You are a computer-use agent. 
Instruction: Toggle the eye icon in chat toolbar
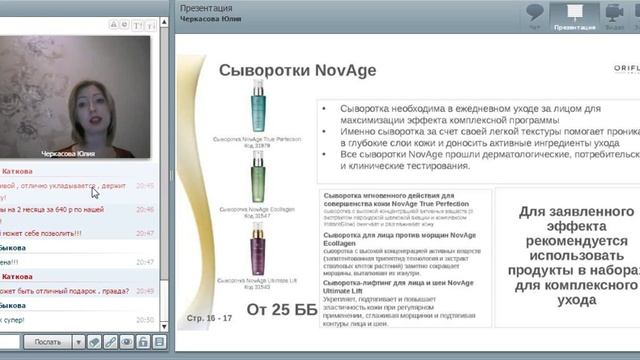click(x=127, y=342)
